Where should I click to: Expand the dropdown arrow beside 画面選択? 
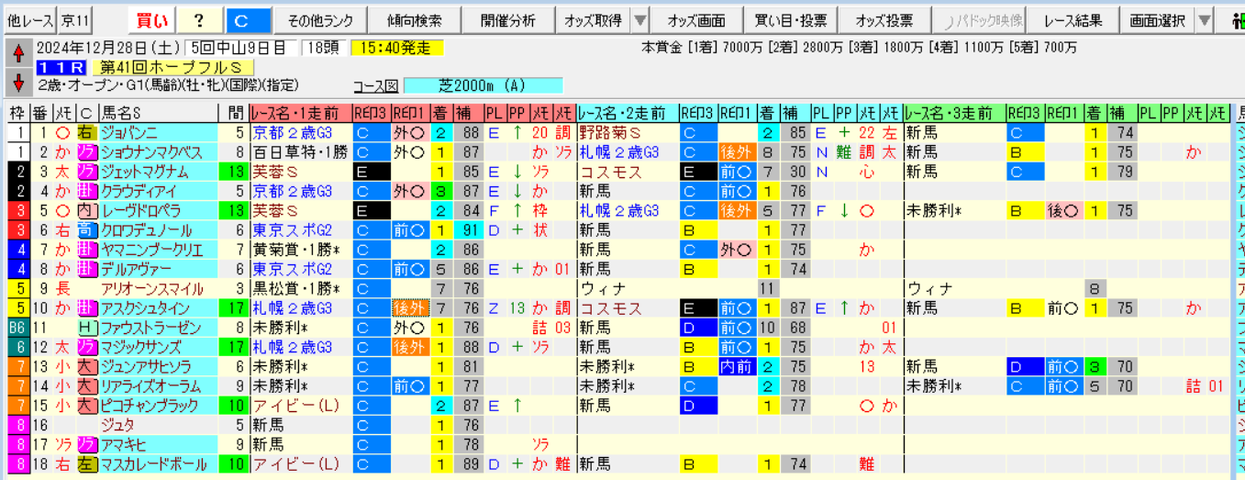click(x=1205, y=20)
